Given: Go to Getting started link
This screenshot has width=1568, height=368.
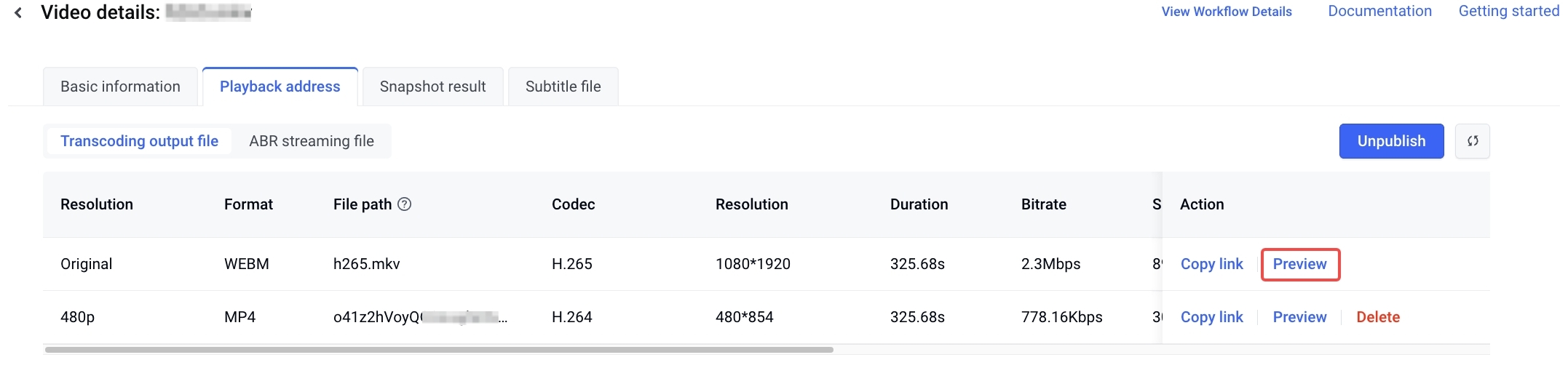Looking at the screenshot, I should click(1508, 11).
